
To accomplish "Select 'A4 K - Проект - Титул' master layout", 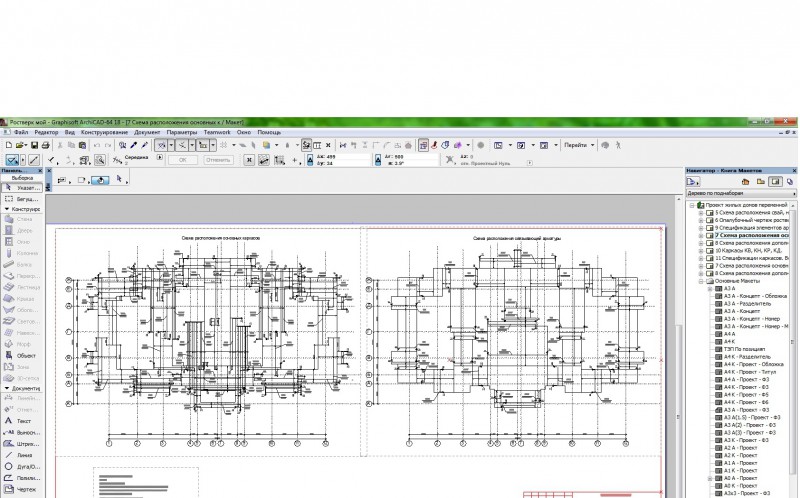I will point(749,372).
